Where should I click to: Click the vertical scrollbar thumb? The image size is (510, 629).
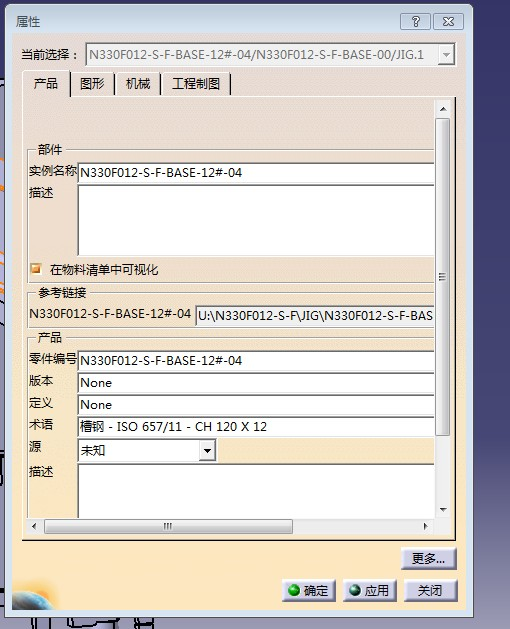click(443, 277)
